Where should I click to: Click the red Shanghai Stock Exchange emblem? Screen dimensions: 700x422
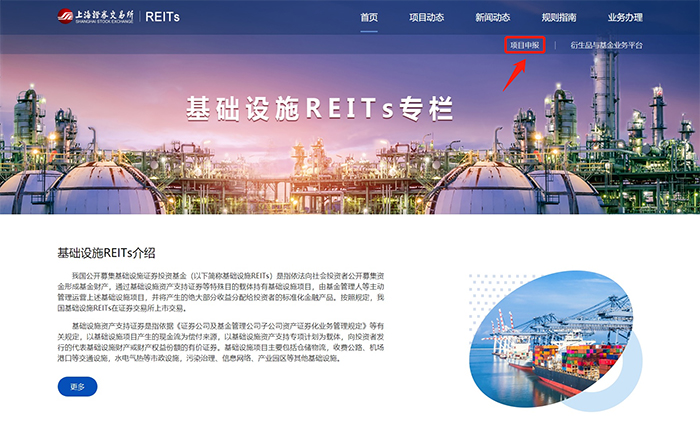pyautogui.click(x=65, y=17)
